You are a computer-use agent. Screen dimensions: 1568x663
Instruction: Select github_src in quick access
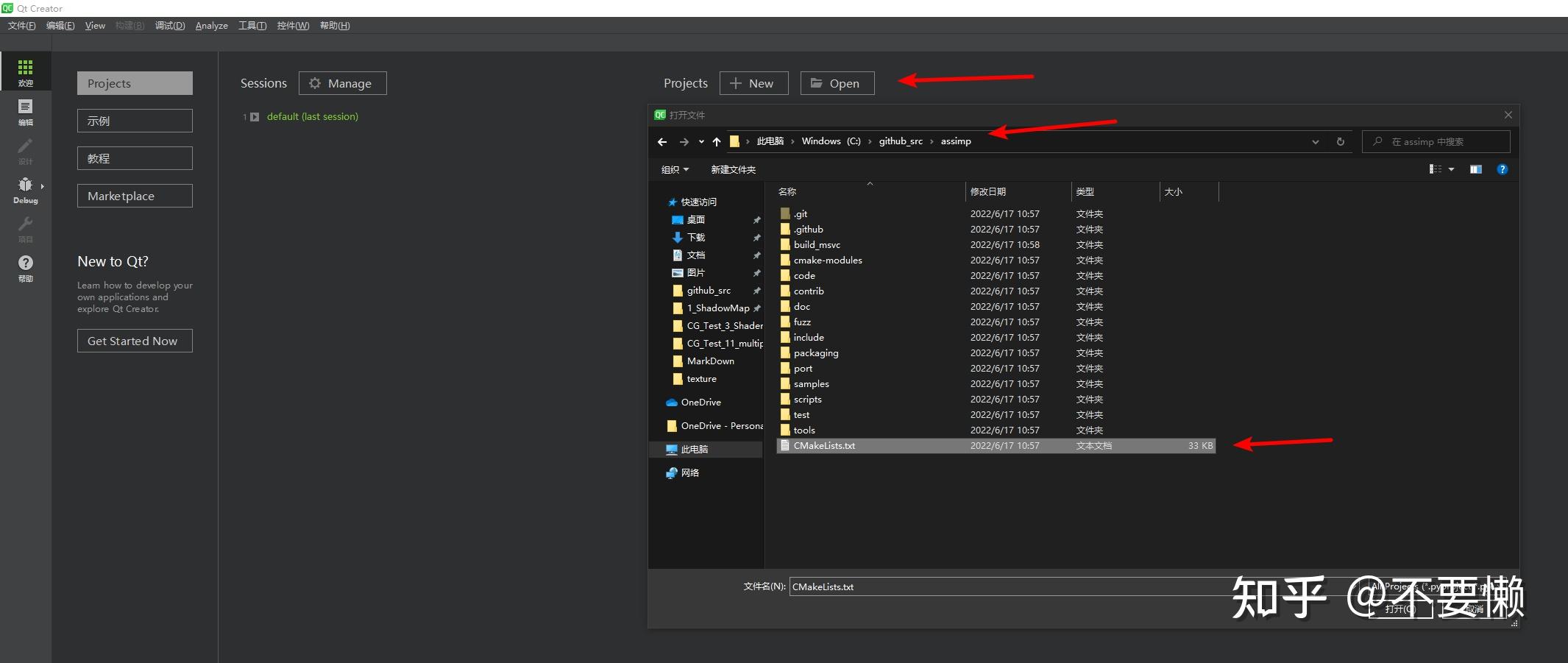pyautogui.click(x=708, y=290)
